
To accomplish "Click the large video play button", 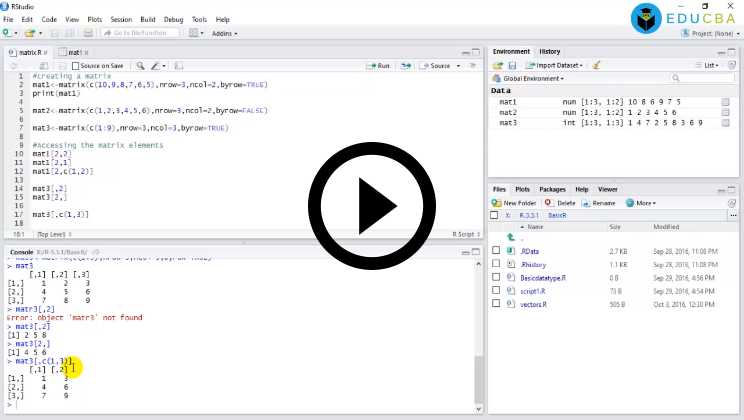I will pyautogui.click(x=371, y=210).
